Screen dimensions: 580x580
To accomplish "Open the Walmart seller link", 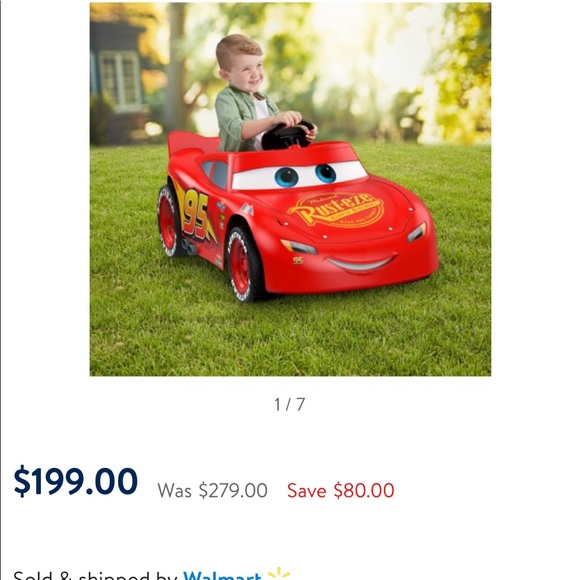I will 223,575.
